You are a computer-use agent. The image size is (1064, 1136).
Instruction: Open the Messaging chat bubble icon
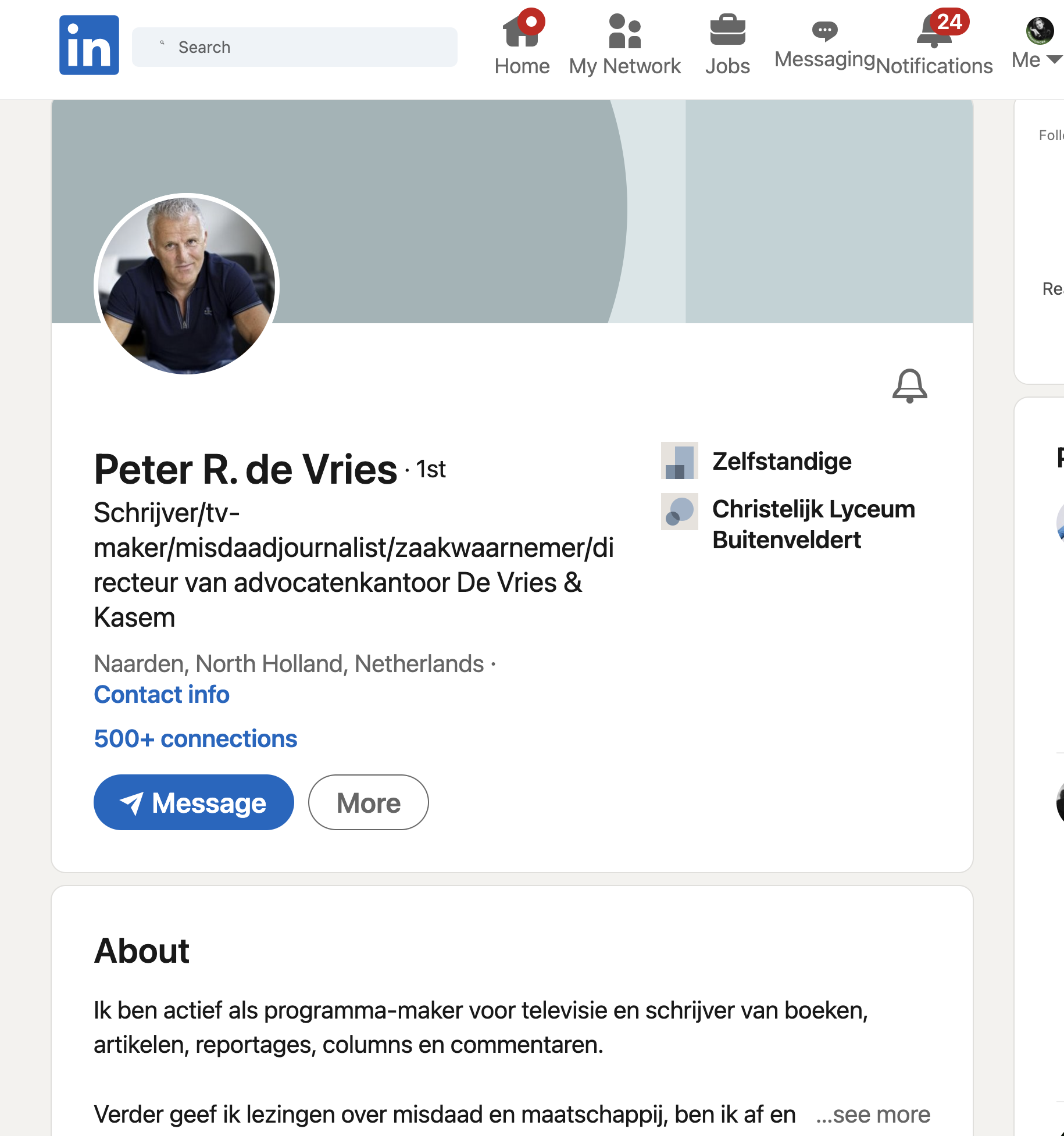(824, 31)
